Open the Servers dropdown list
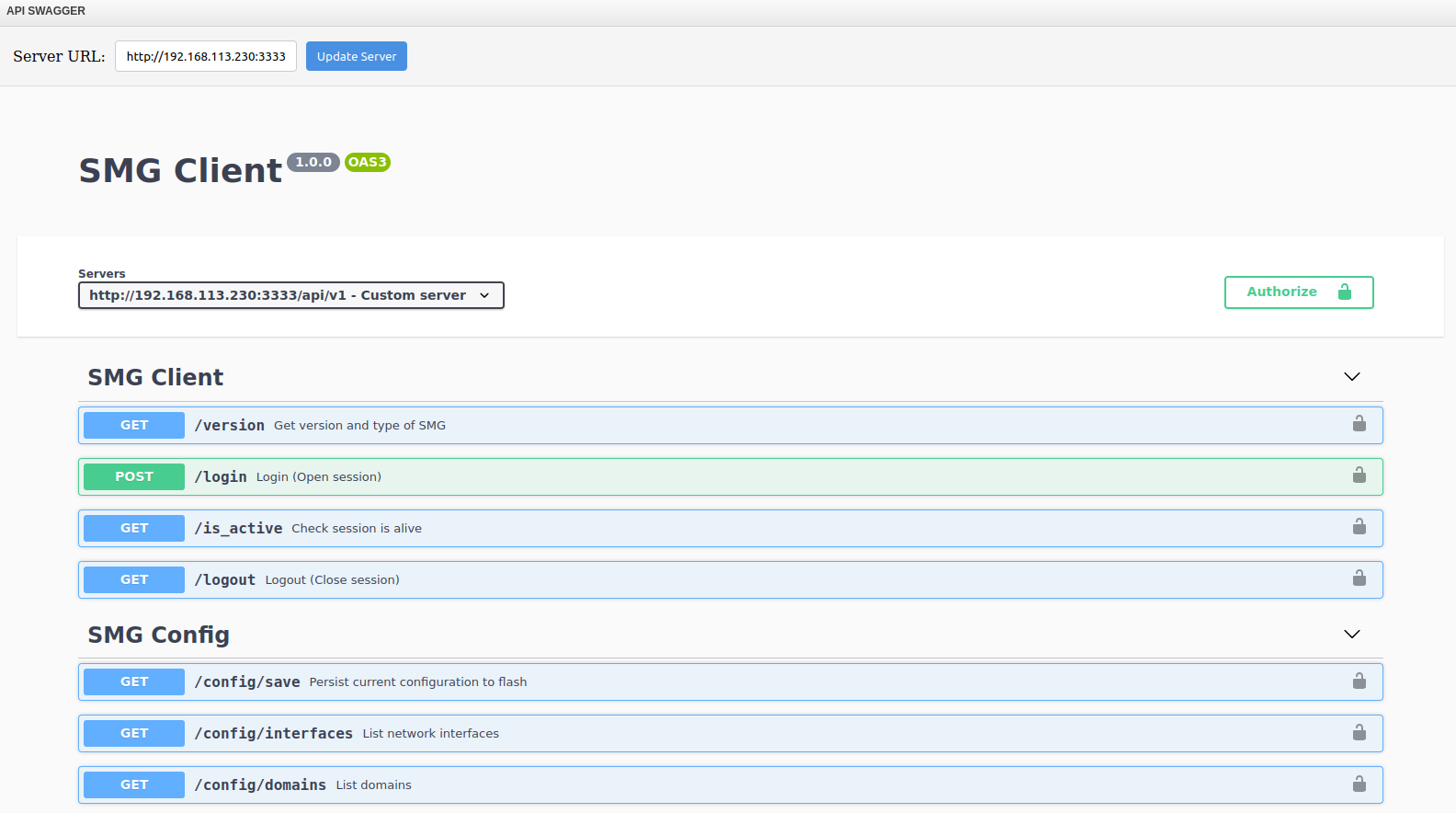This screenshot has width=1456, height=813. [291, 295]
